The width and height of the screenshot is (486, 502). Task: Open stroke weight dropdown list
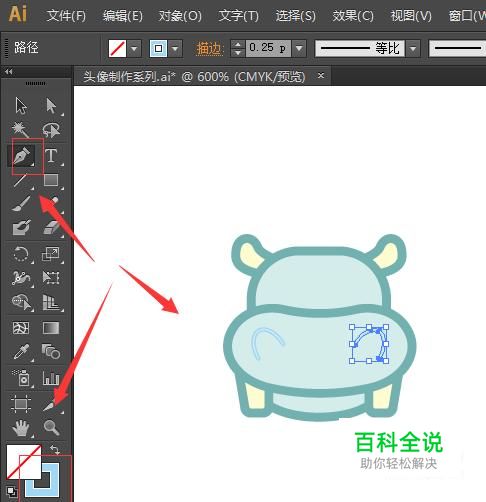(x=299, y=49)
